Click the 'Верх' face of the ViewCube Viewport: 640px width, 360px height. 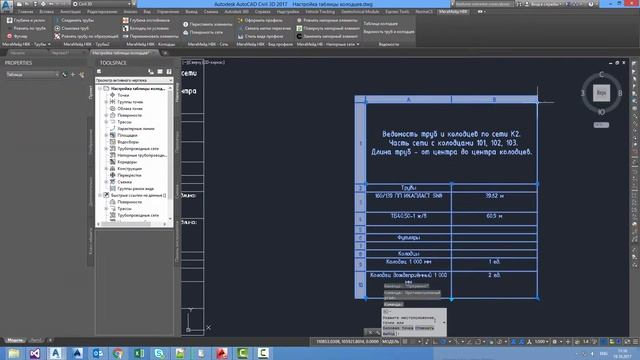click(x=601, y=93)
